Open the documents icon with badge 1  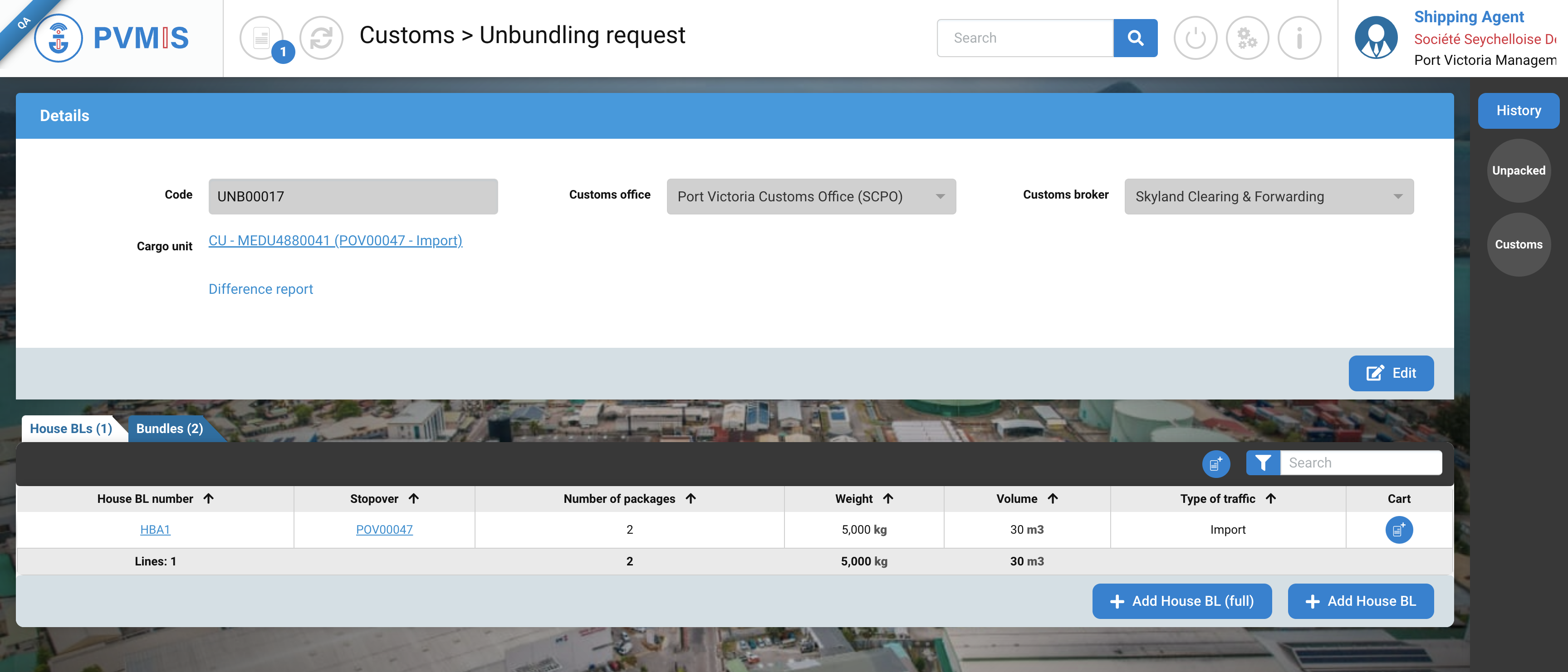(262, 38)
